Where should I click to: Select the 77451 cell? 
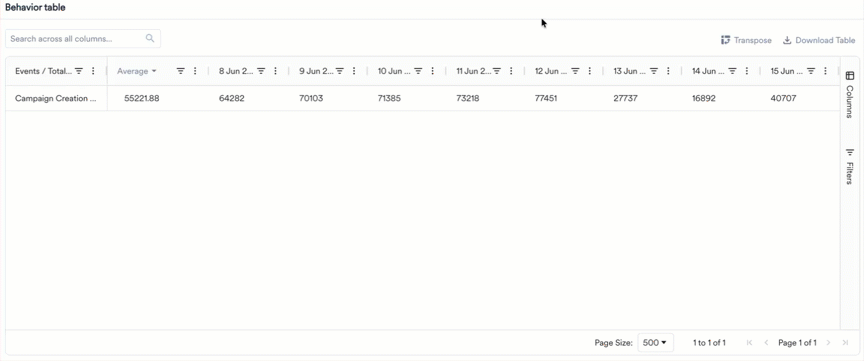[x=547, y=98]
